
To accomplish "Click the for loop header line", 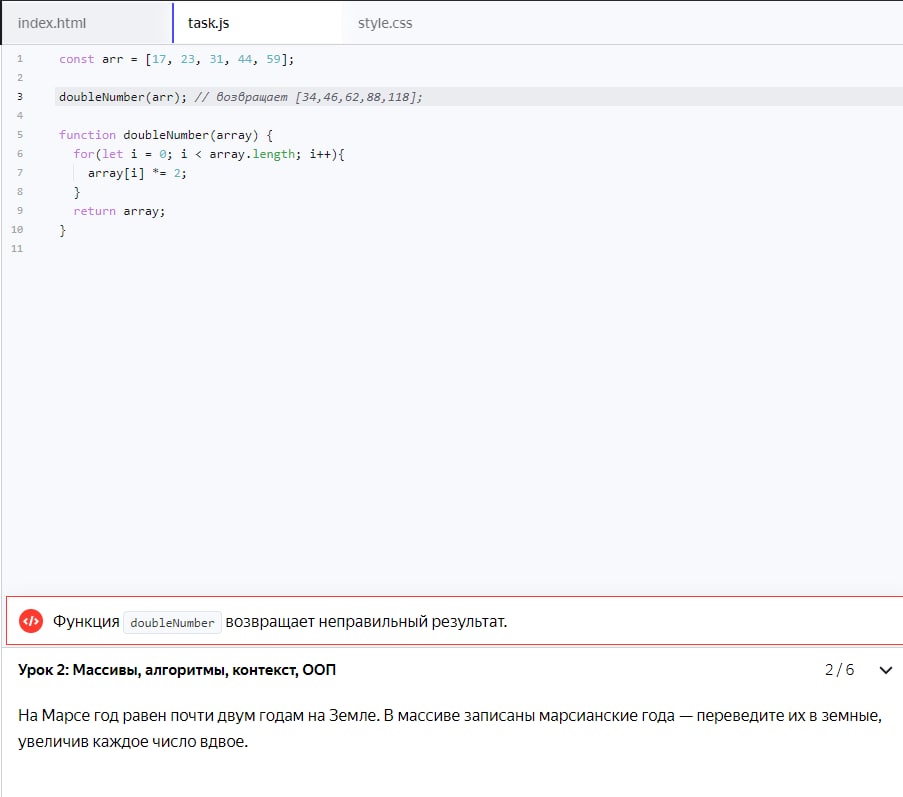I will point(208,154).
